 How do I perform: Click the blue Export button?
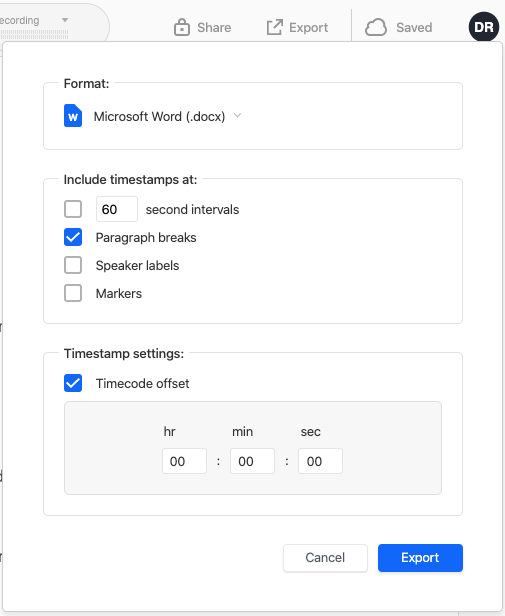point(420,558)
